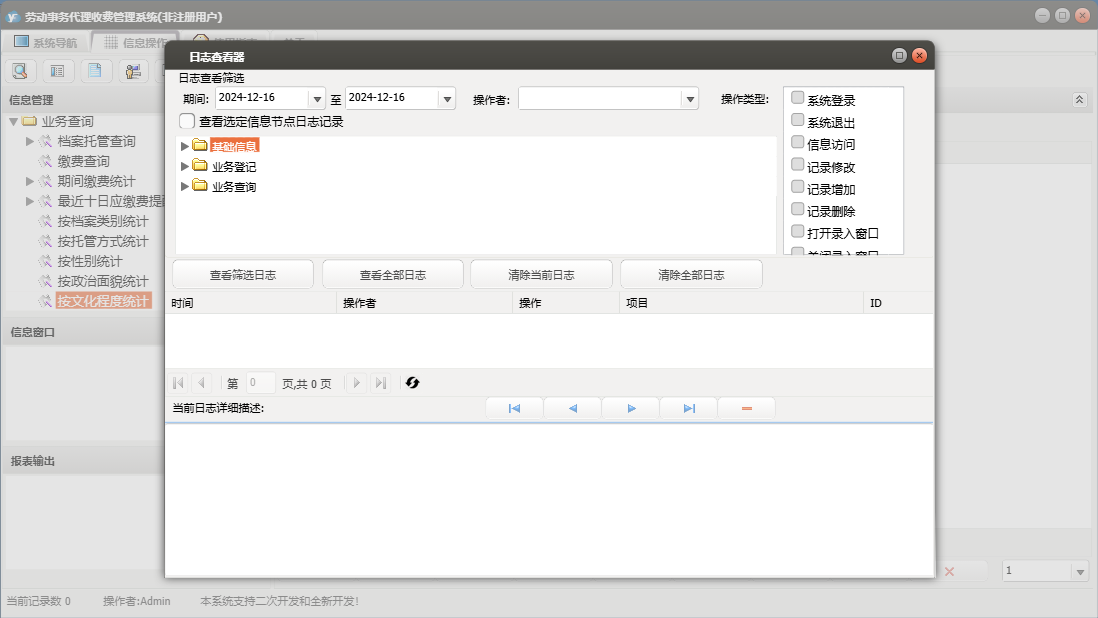Enable the 系统登录 operation type checkbox
The image size is (1098, 618).
(797, 98)
